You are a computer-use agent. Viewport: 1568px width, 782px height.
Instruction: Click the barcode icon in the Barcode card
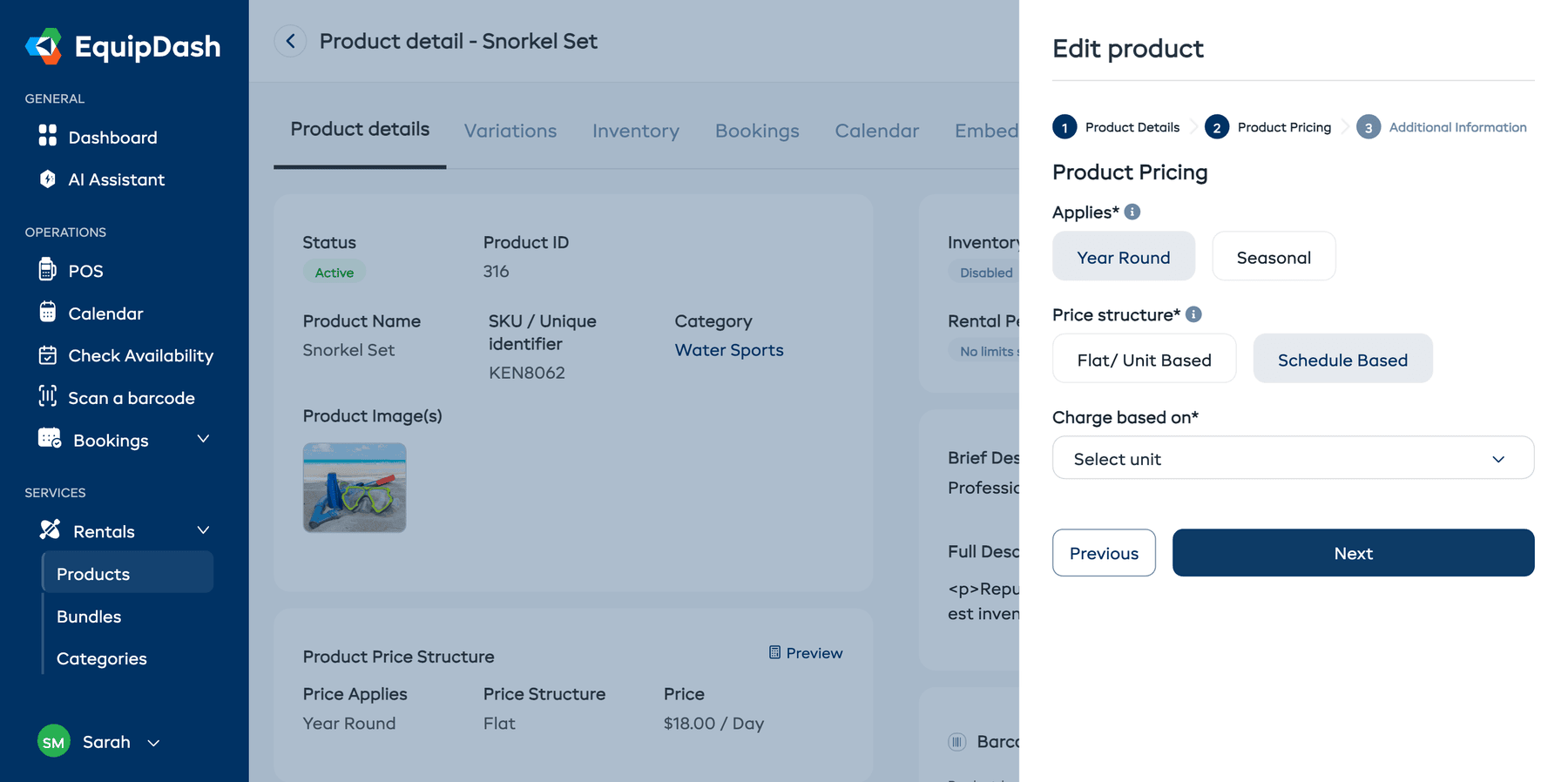[x=957, y=742]
